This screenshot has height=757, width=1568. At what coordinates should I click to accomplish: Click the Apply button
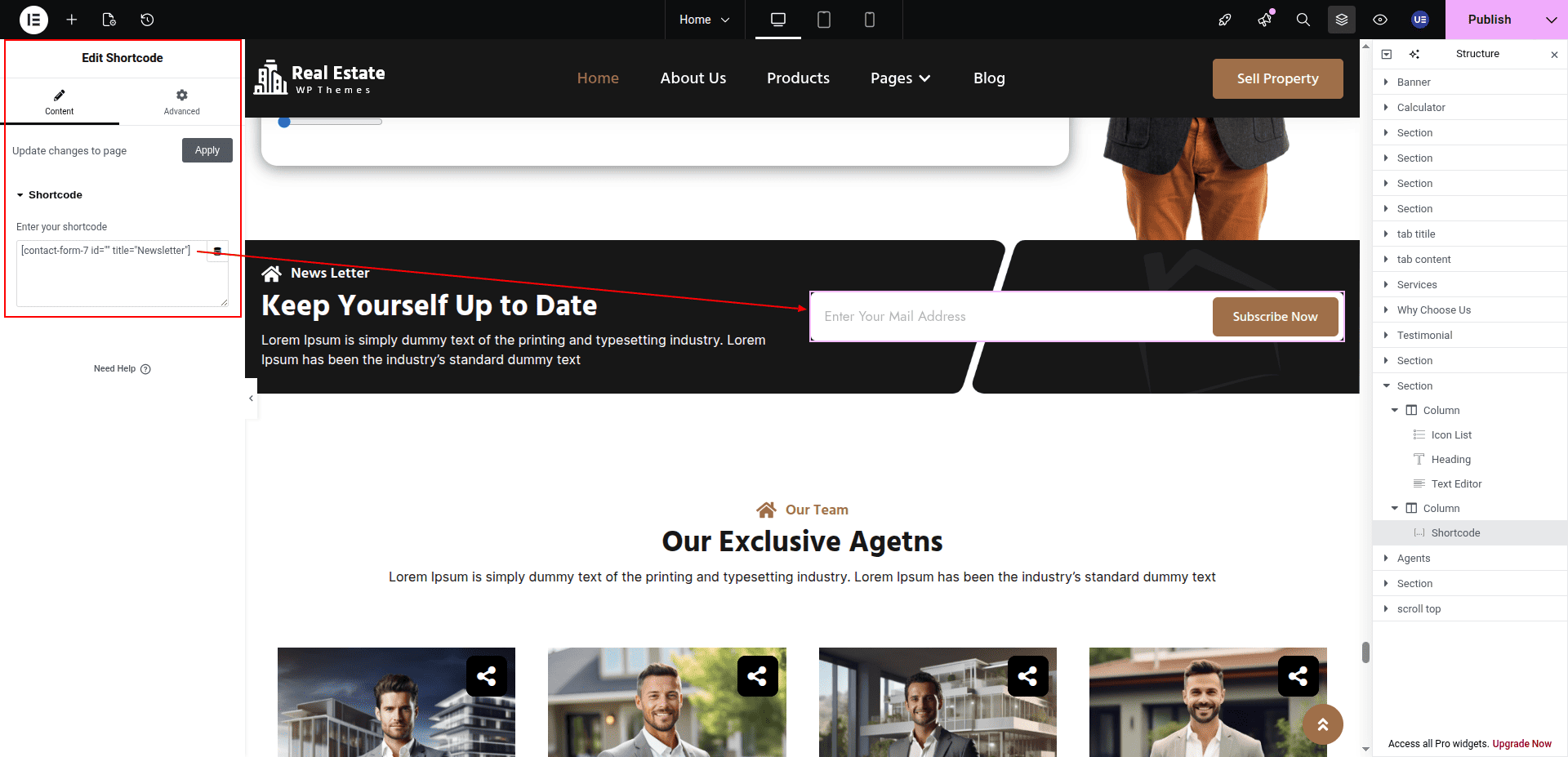[x=207, y=150]
